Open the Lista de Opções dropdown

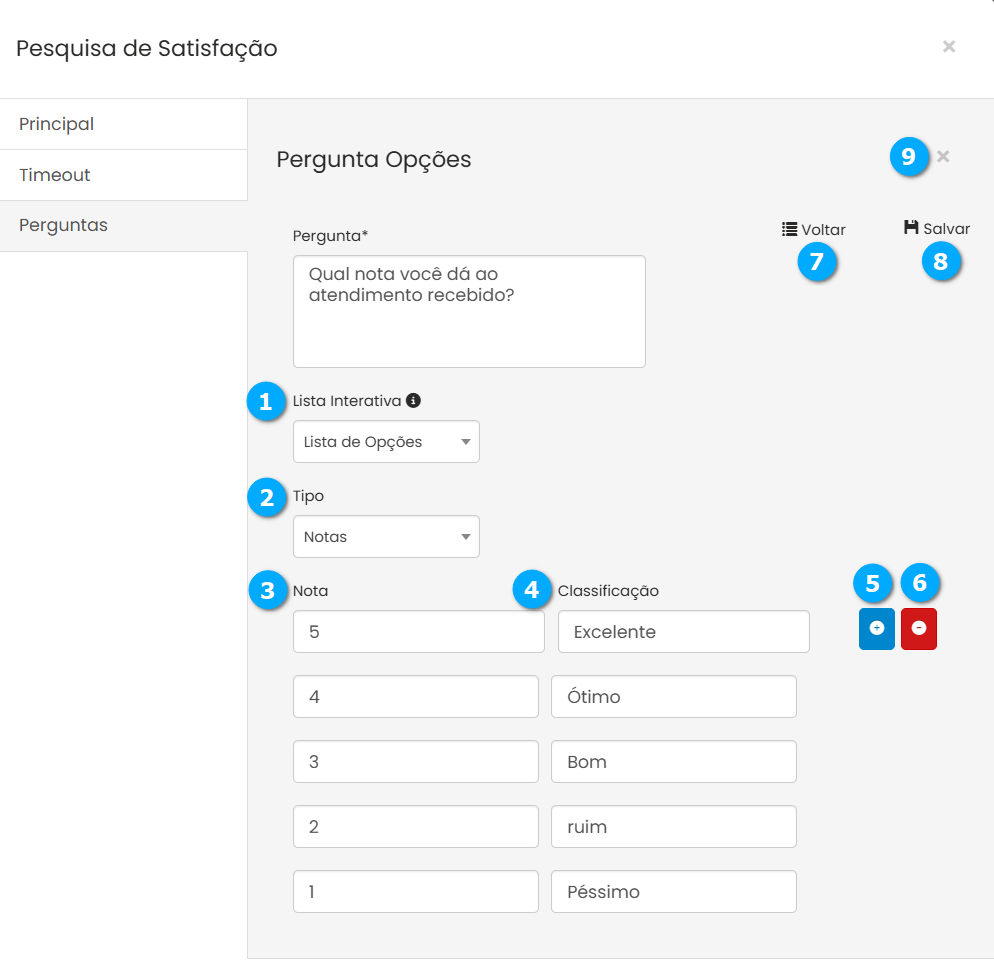(386, 442)
